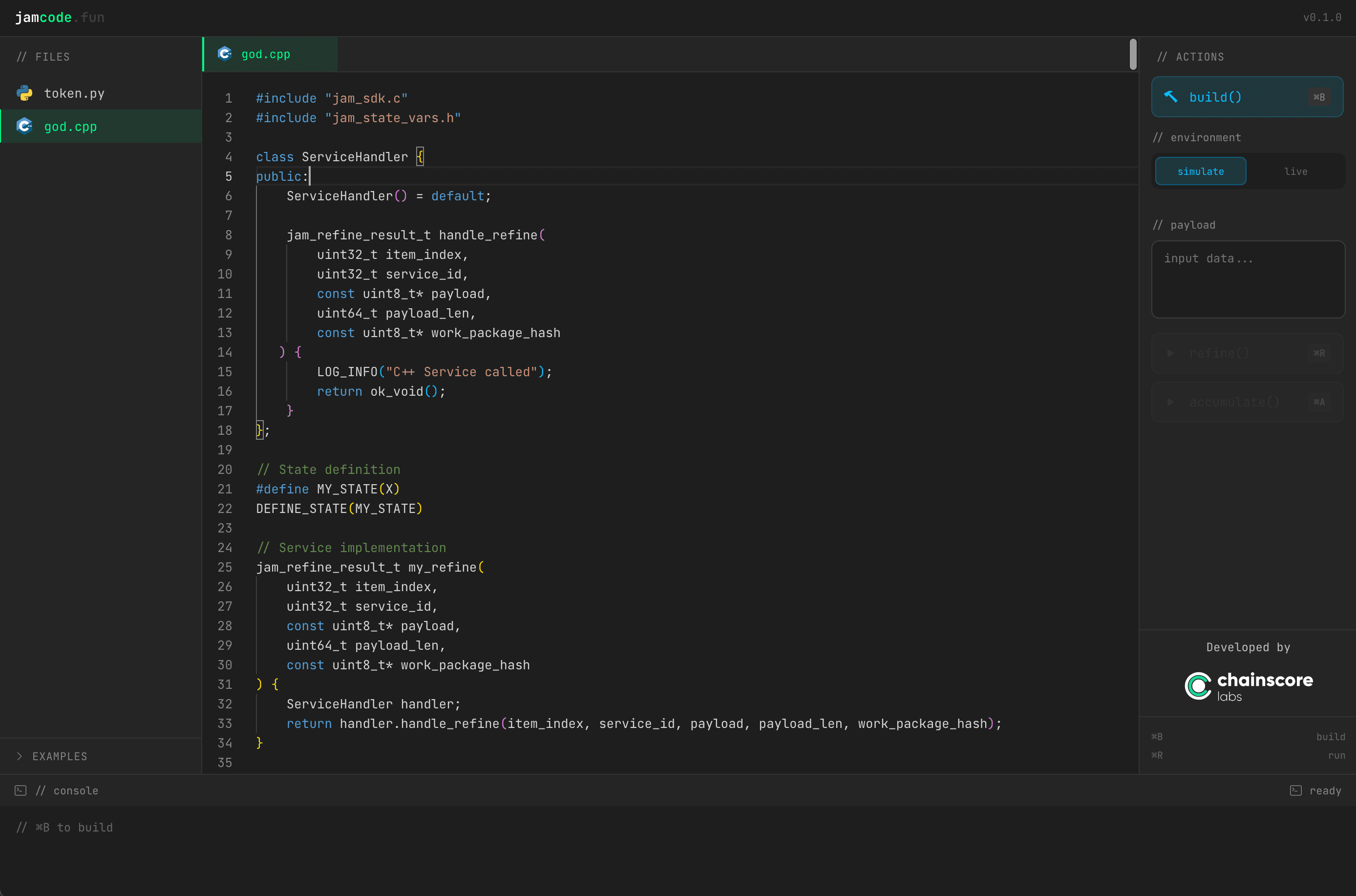
Task: Expand the EXAMPLES section
Action: [x=60, y=756]
